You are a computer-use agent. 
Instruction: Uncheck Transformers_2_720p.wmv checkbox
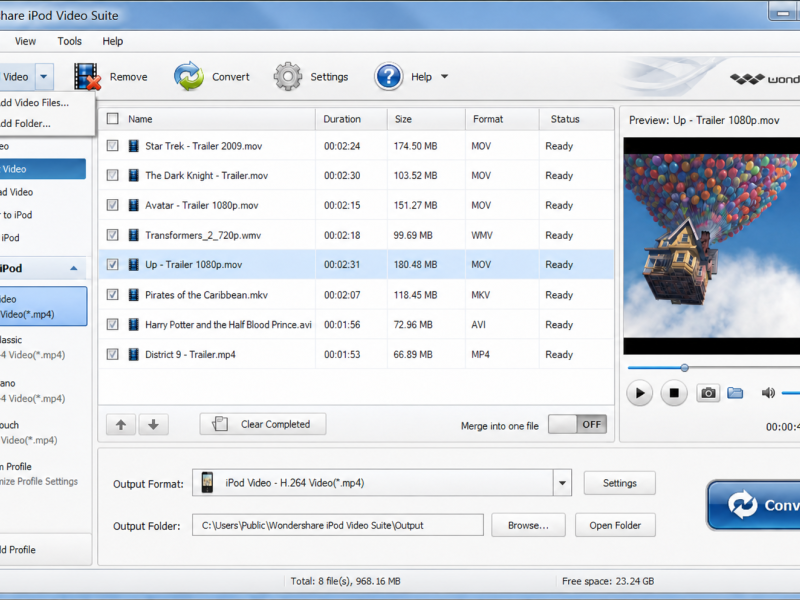coord(112,235)
